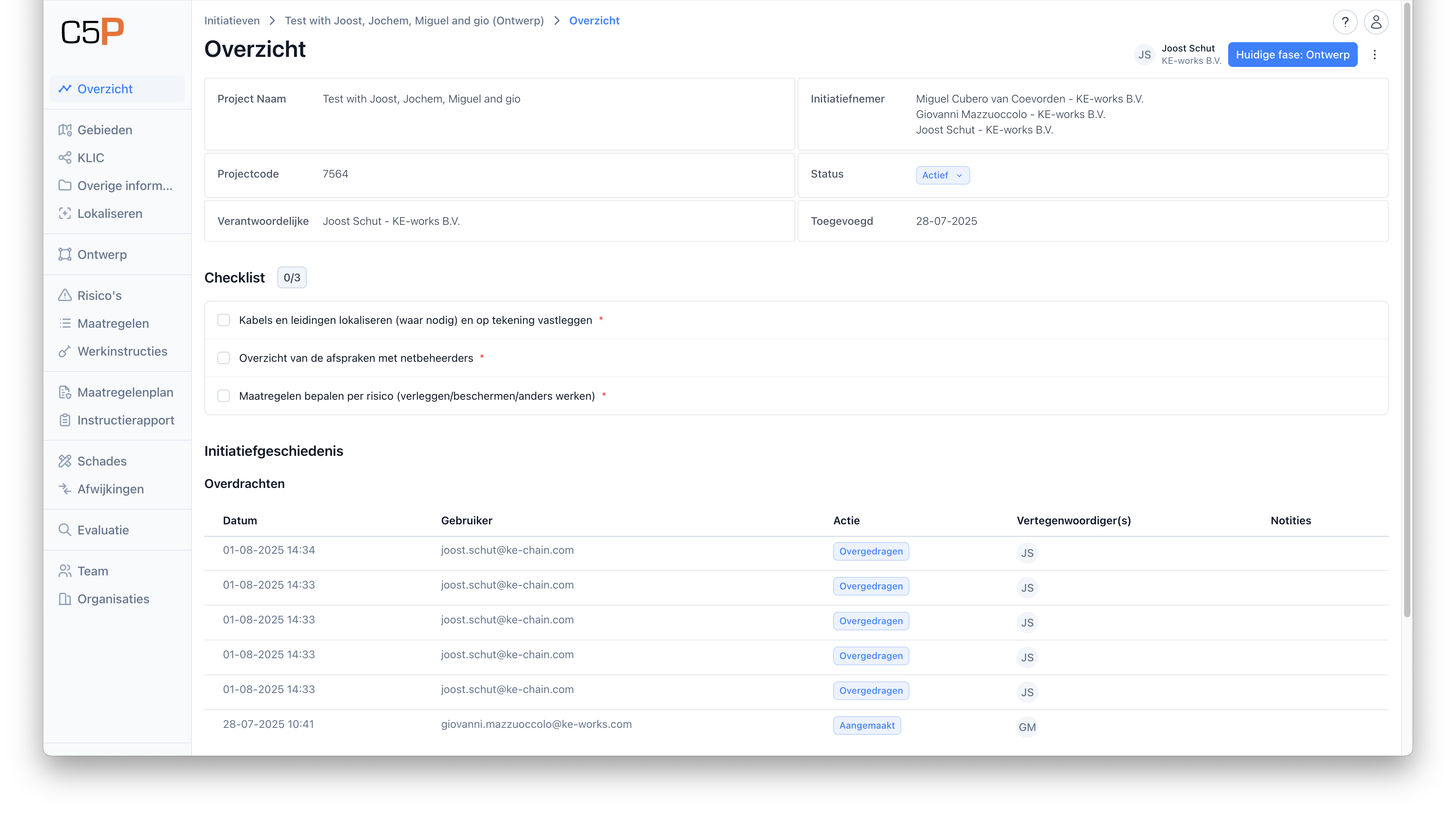The width and height of the screenshot is (1456, 813).
Task: Select Team in the sidebar menu
Action: tap(93, 571)
